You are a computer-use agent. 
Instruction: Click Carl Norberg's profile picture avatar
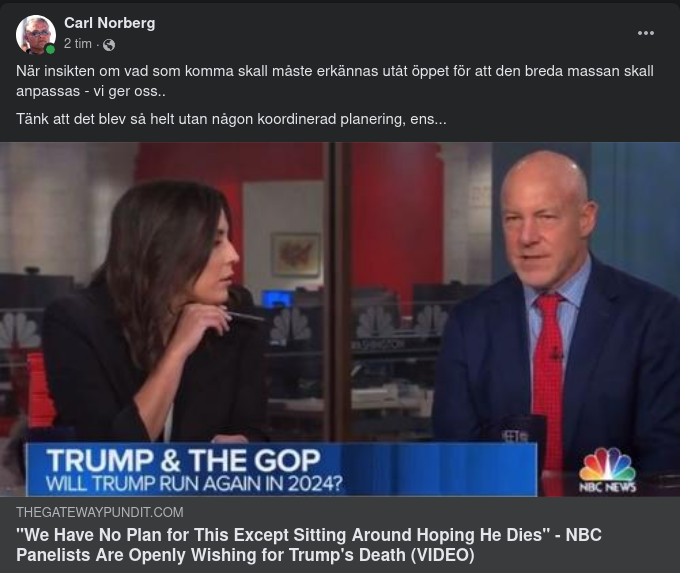36,35
